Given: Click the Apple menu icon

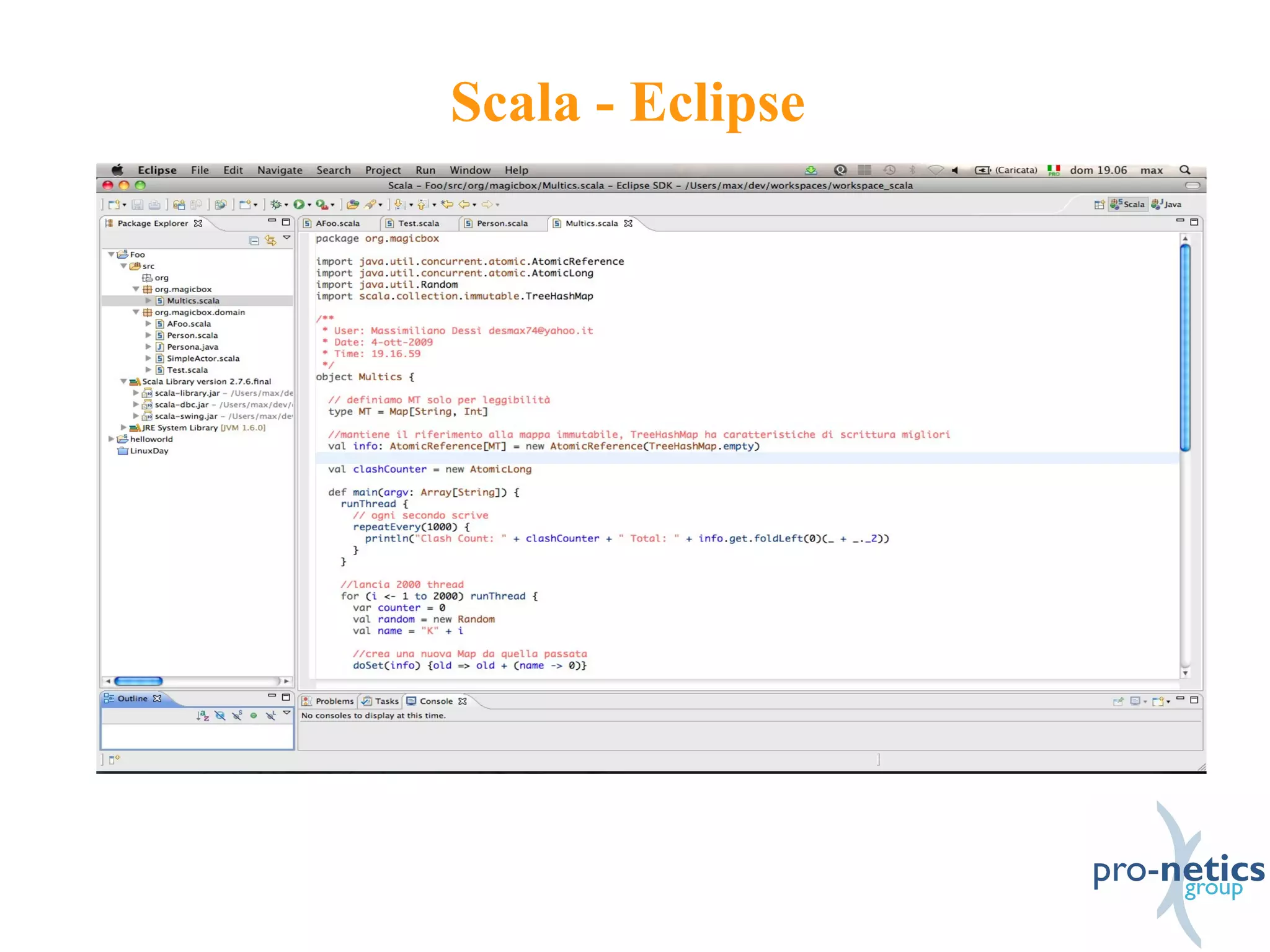Looking at the screenshot, I should coord(117,170).
